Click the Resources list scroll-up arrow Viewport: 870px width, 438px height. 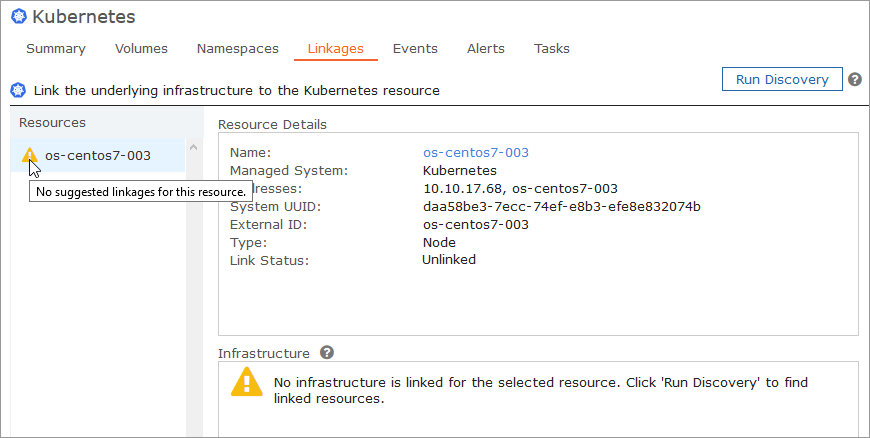(x=194, y=148)
